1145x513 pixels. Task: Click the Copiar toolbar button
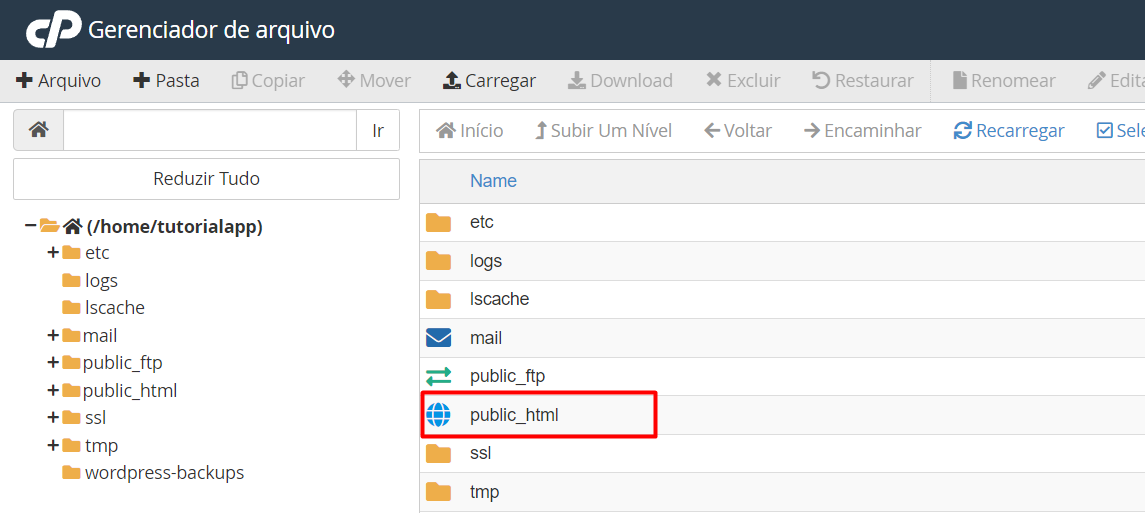(268, 80)
